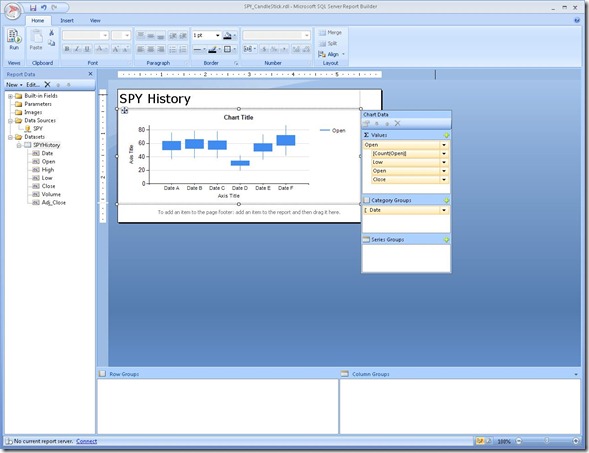Open the Date category group dropdown
Screen dimensions: 589x453
[444, 210]
